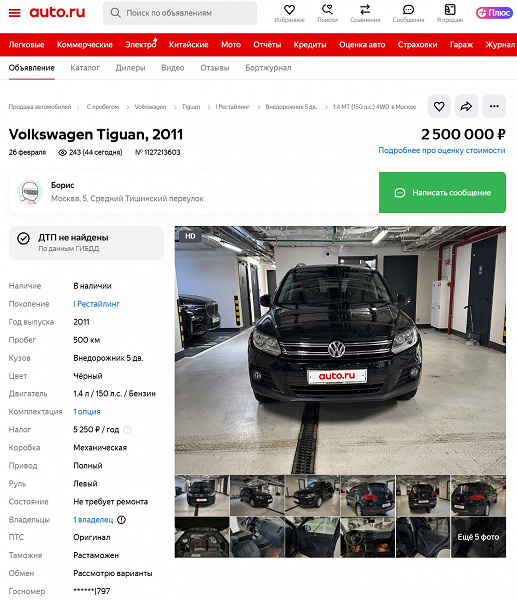Image resolution: width=517 pixels, height=600 pixels.
Task: Focus the Поиск по объявлениям search field
Action: (x=180, y=13)
